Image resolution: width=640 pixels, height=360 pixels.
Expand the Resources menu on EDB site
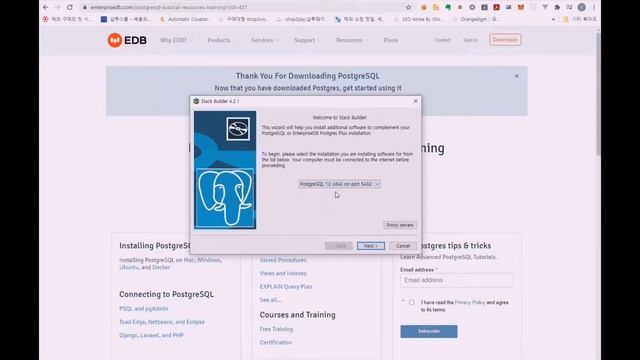tap(351, 40)
